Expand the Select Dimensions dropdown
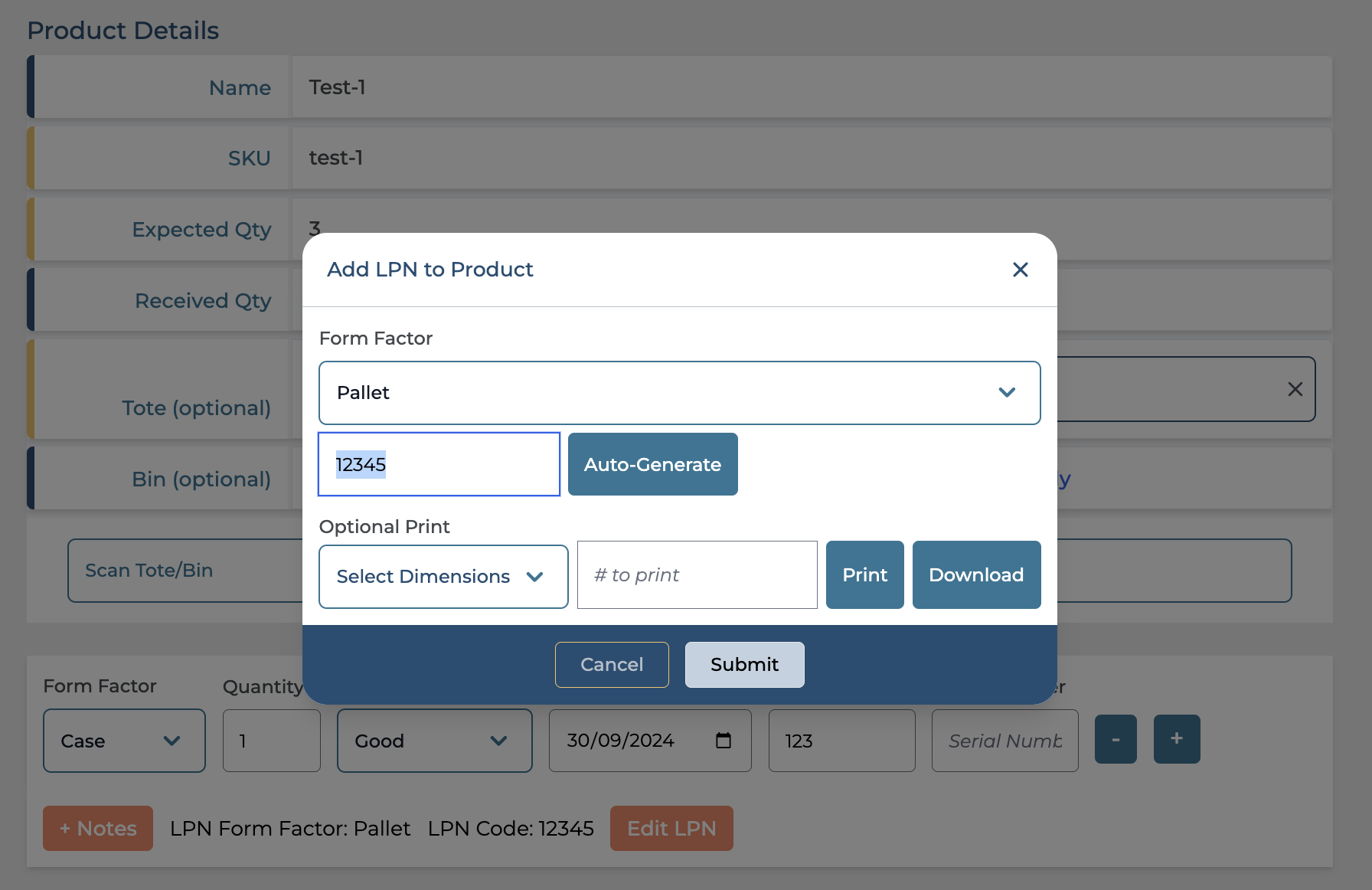 (443, 577)
